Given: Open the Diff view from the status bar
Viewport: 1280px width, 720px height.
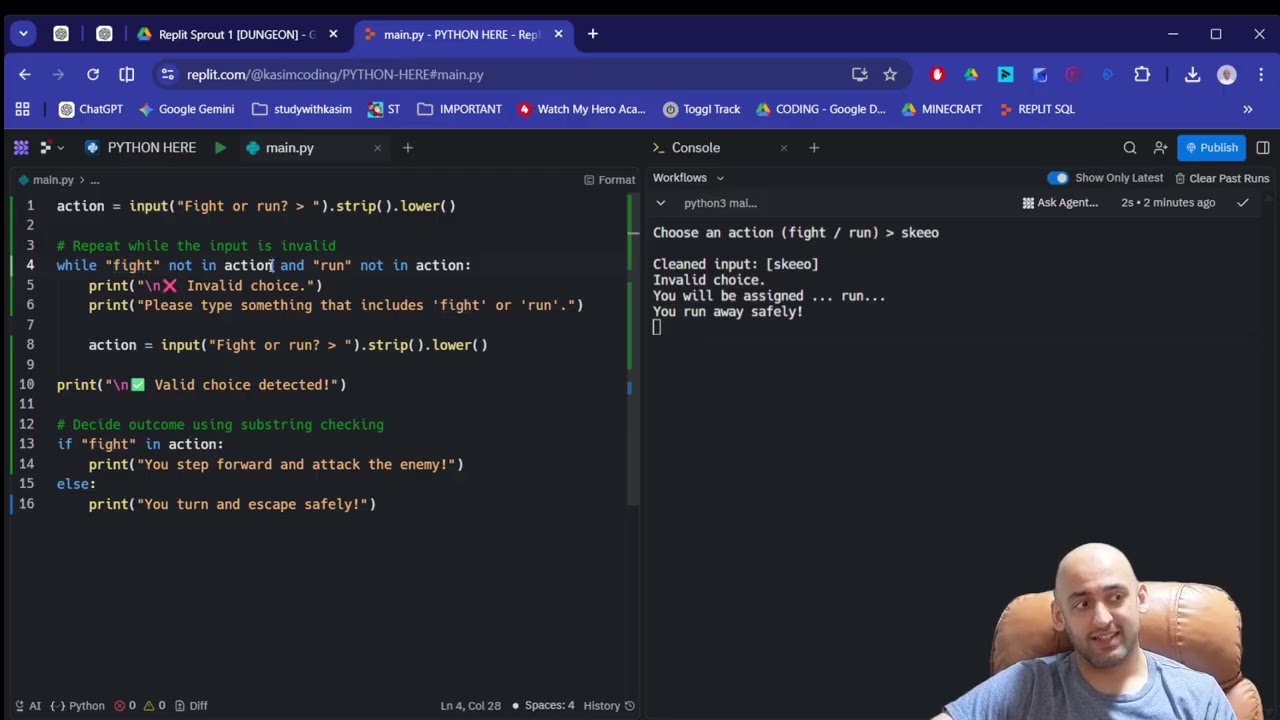Looking at the screenshot, I should point(192,706).
